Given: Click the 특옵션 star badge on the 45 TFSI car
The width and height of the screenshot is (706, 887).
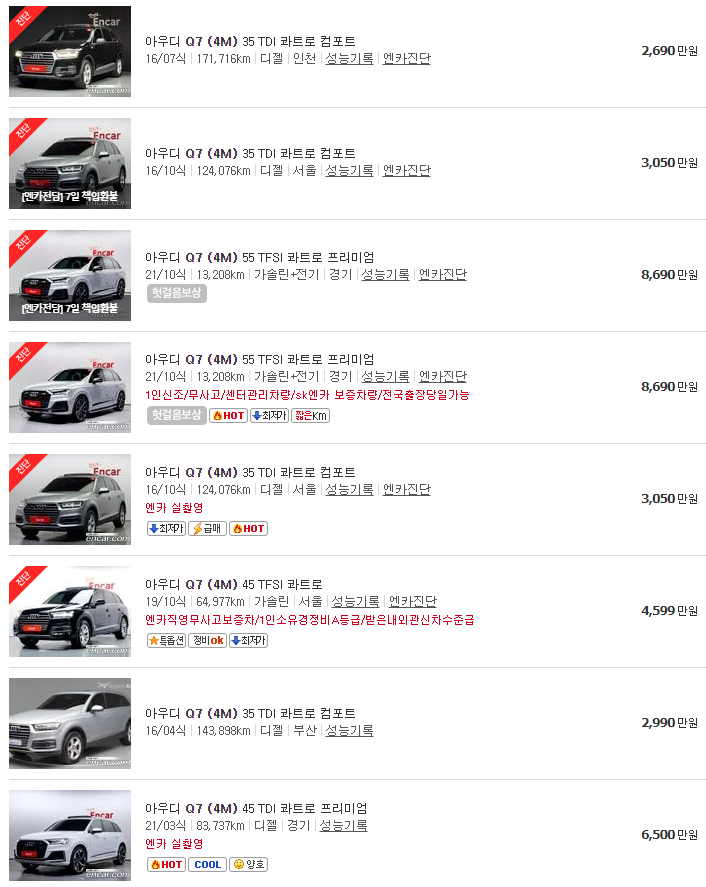Looking at the screenshot, I should pyautogui.click(x=164, y=640).
